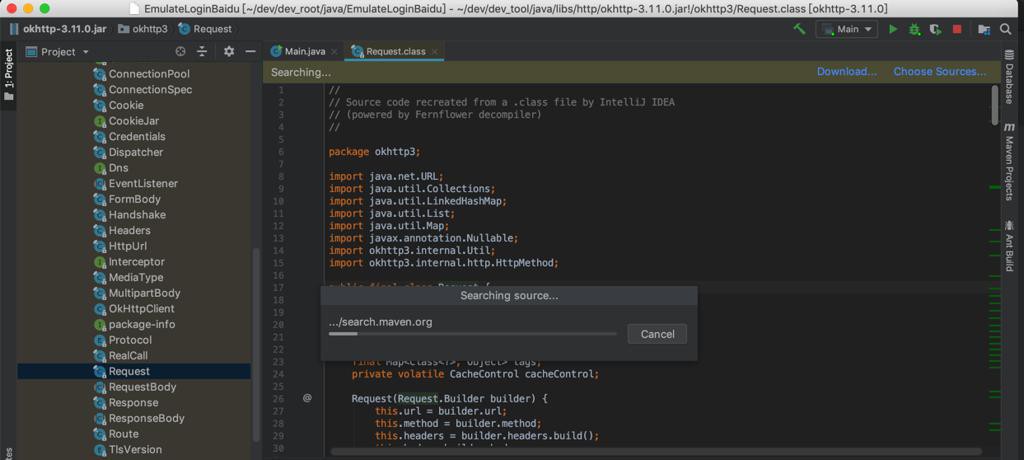Select Dispatcher class in tree
This screenshot has width=1024, height=460.
(x=129, y=152)
